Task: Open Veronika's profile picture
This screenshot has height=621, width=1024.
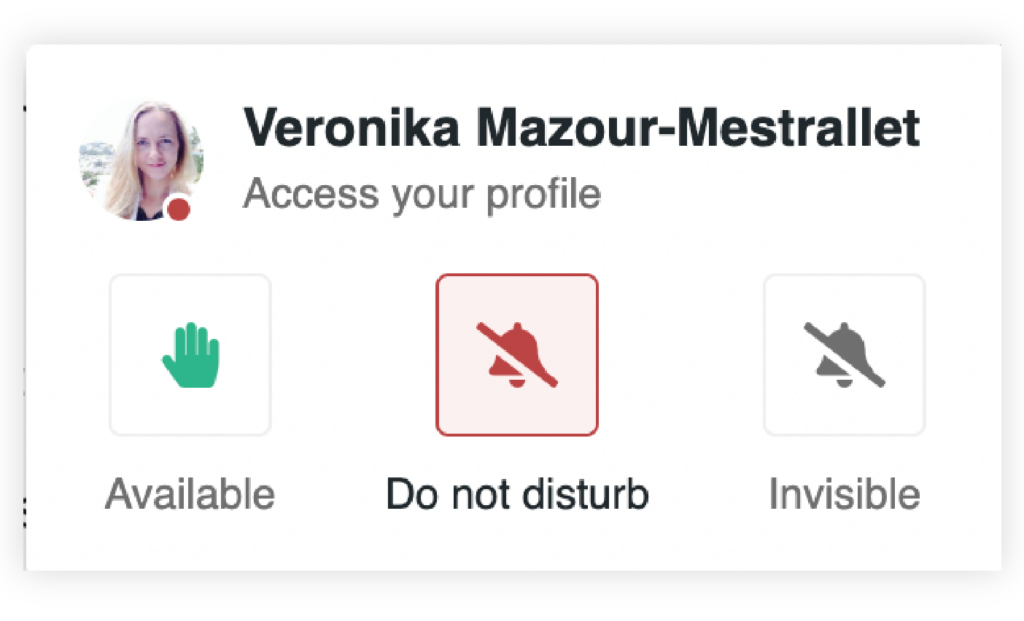Action: [x=141, y=160]
